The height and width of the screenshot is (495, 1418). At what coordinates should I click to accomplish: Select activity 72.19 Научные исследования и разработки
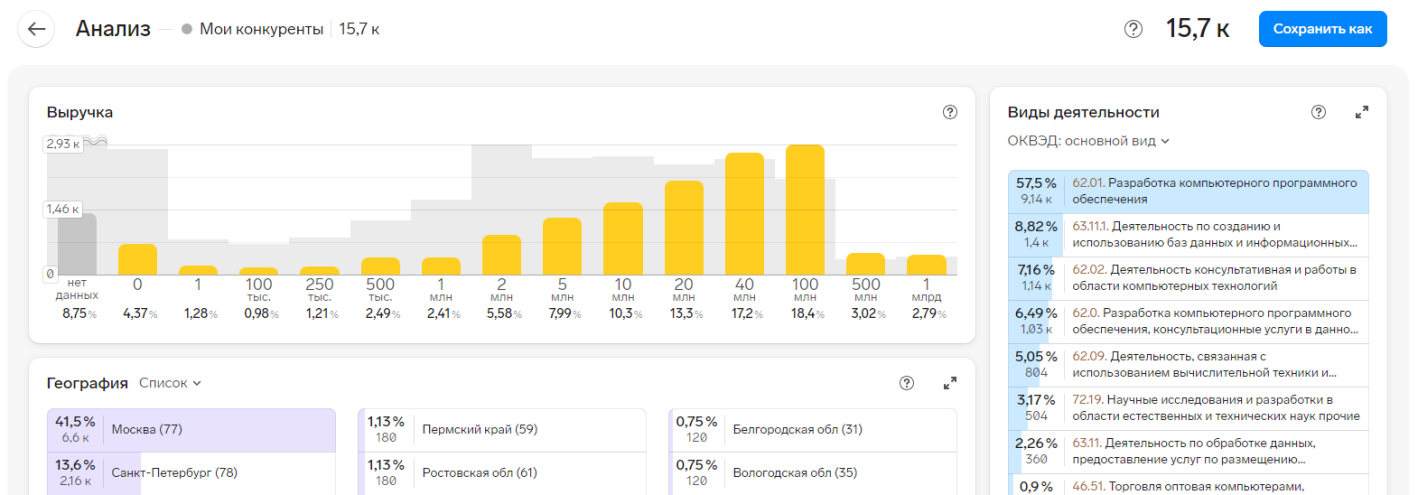(1188, 408)
